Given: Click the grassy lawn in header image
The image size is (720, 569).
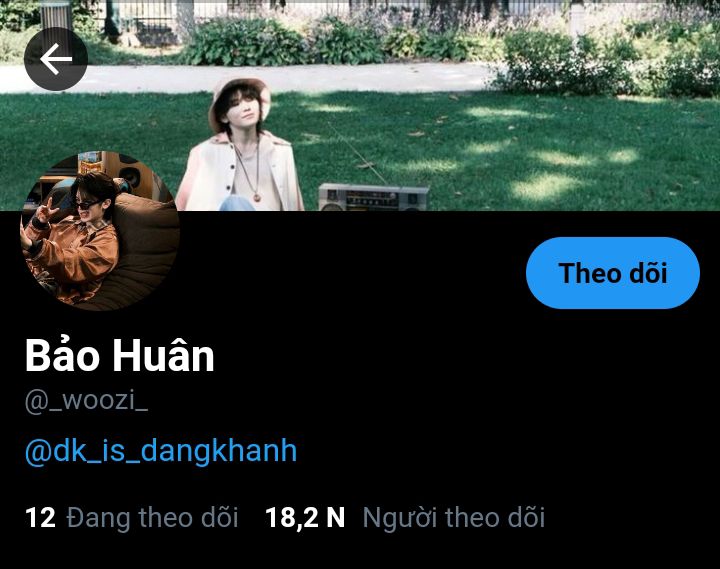Looking at the screenshot, I should pyautogui.click(x=528, y=152).
